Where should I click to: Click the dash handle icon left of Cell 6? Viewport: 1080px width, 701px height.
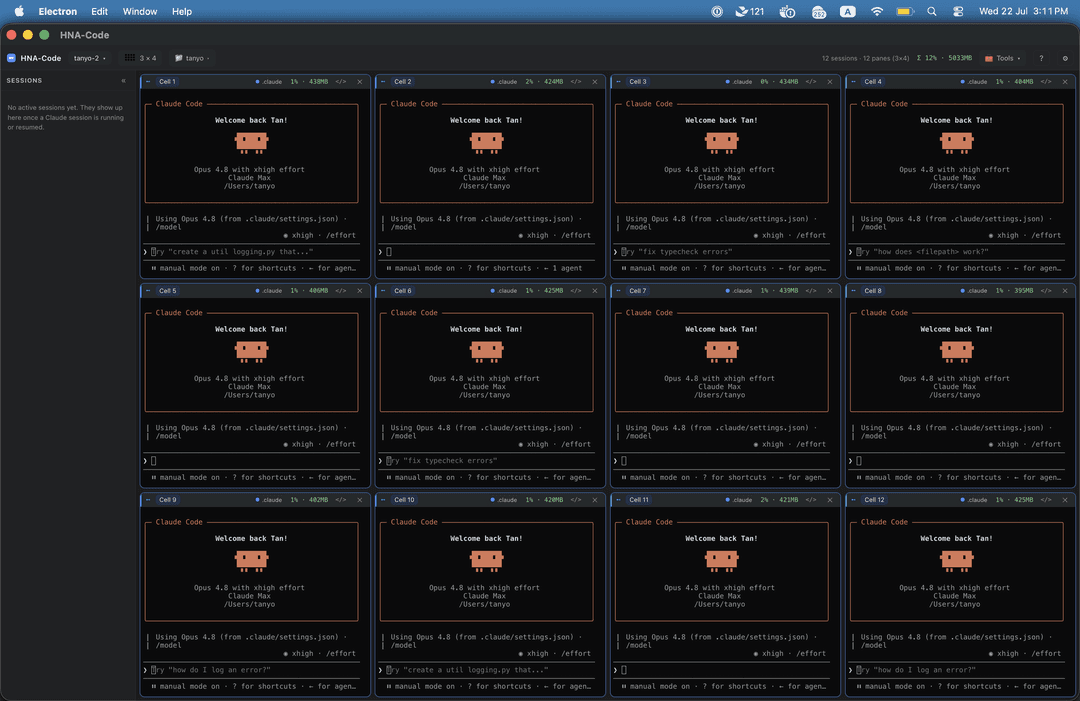tap(383, 291)
